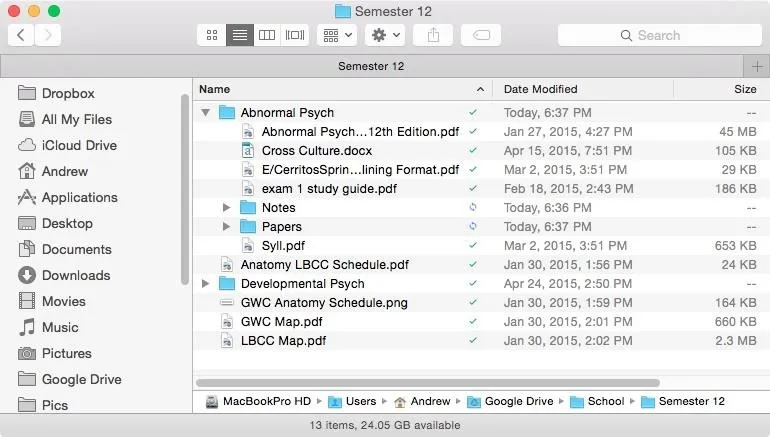Add a new tab with plus button
Screen dimensions: 770x437
[x=757, y=66]
